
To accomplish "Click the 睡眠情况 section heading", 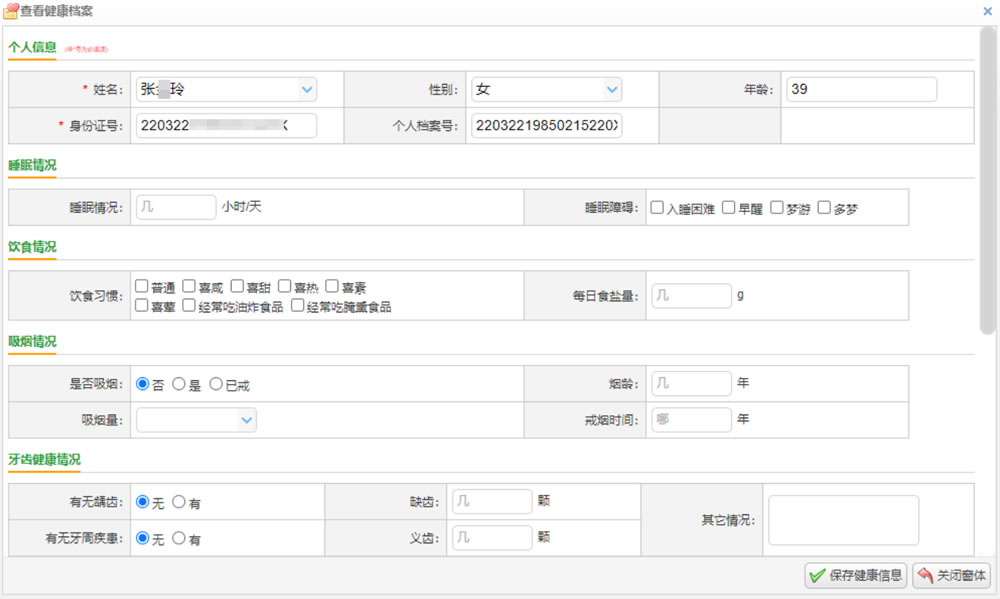I will coord(32,165).
